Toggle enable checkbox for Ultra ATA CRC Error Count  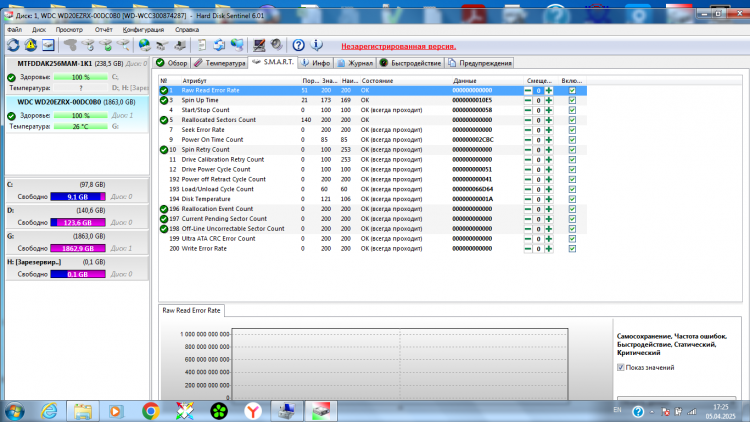tap(572, 239)
